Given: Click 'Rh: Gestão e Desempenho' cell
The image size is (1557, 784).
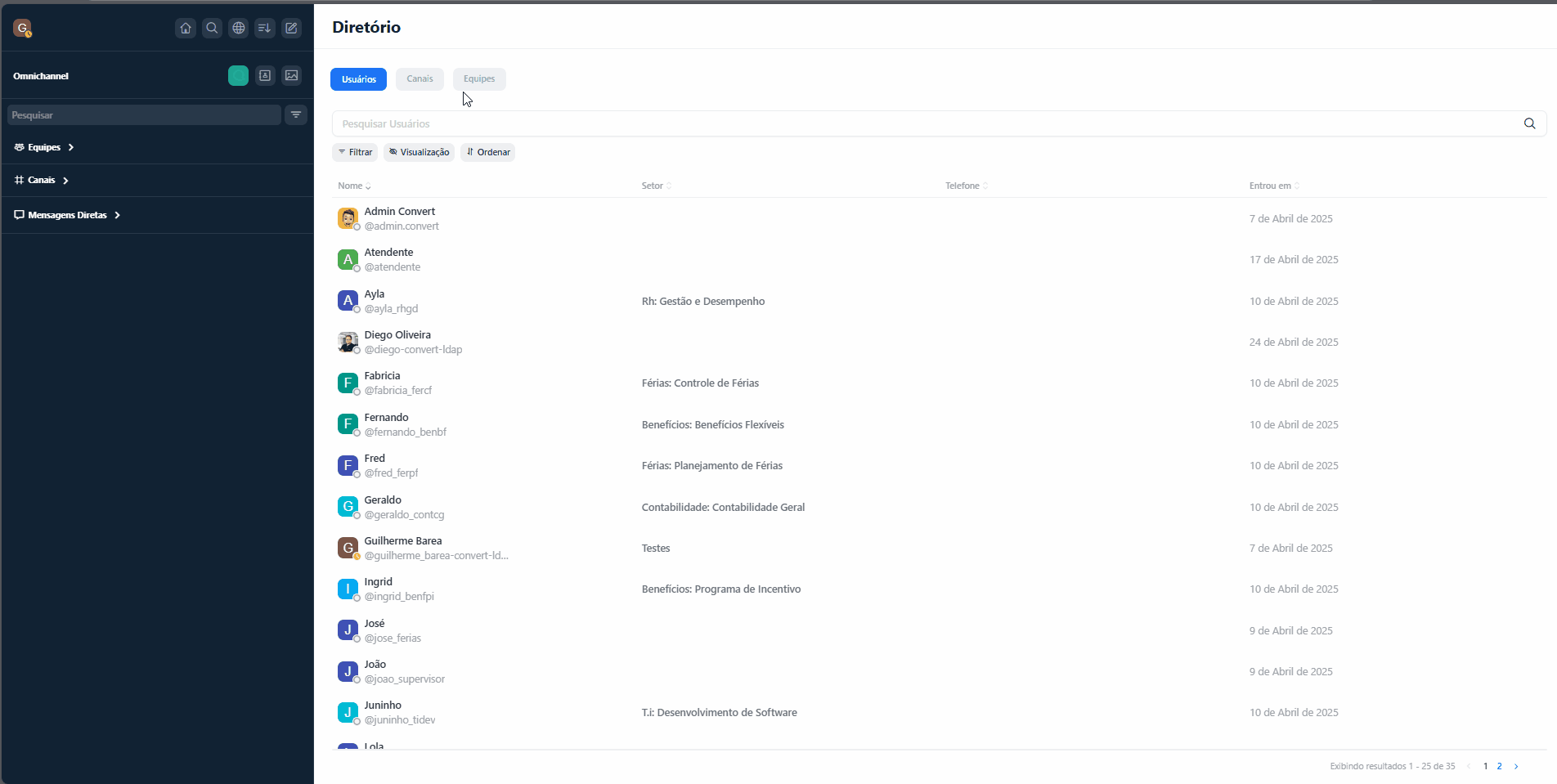Looking at the screenshot, I should pos(703,301).
